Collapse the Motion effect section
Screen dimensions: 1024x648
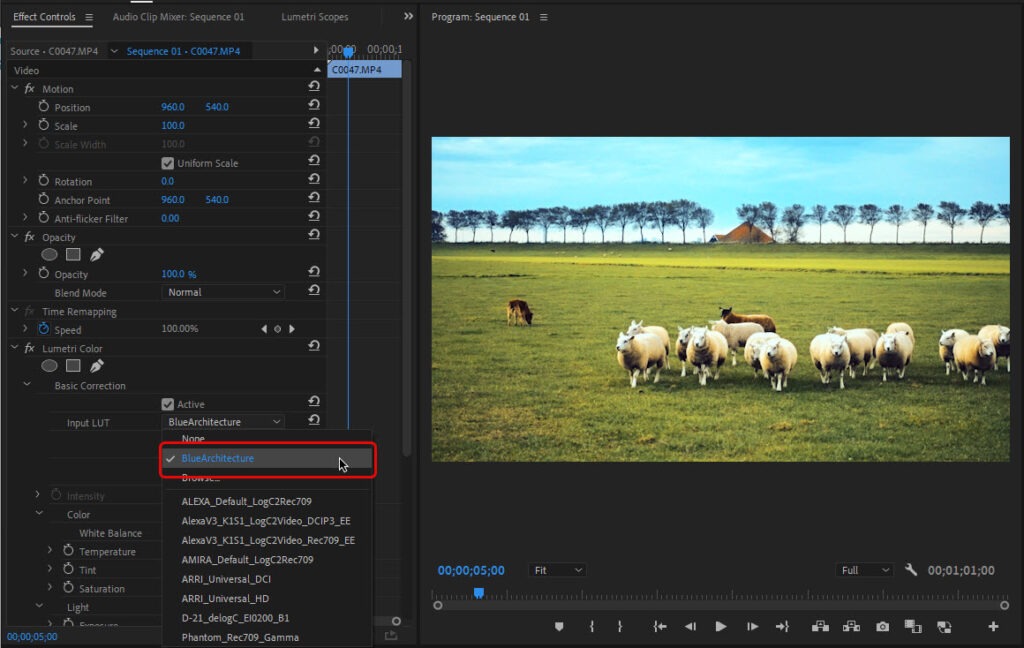pos(14,89)
